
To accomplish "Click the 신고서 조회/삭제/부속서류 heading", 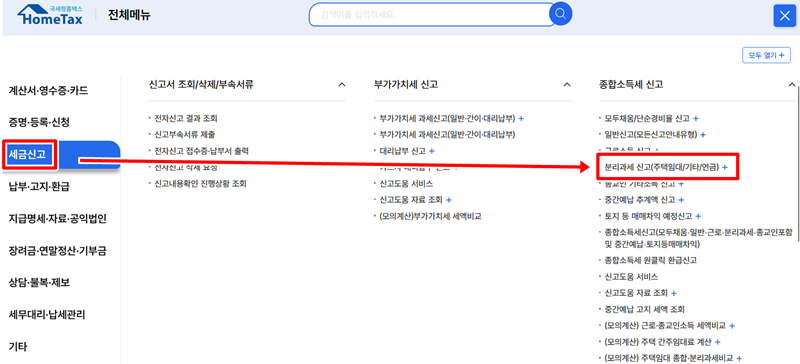I will [x=201, y=85].
